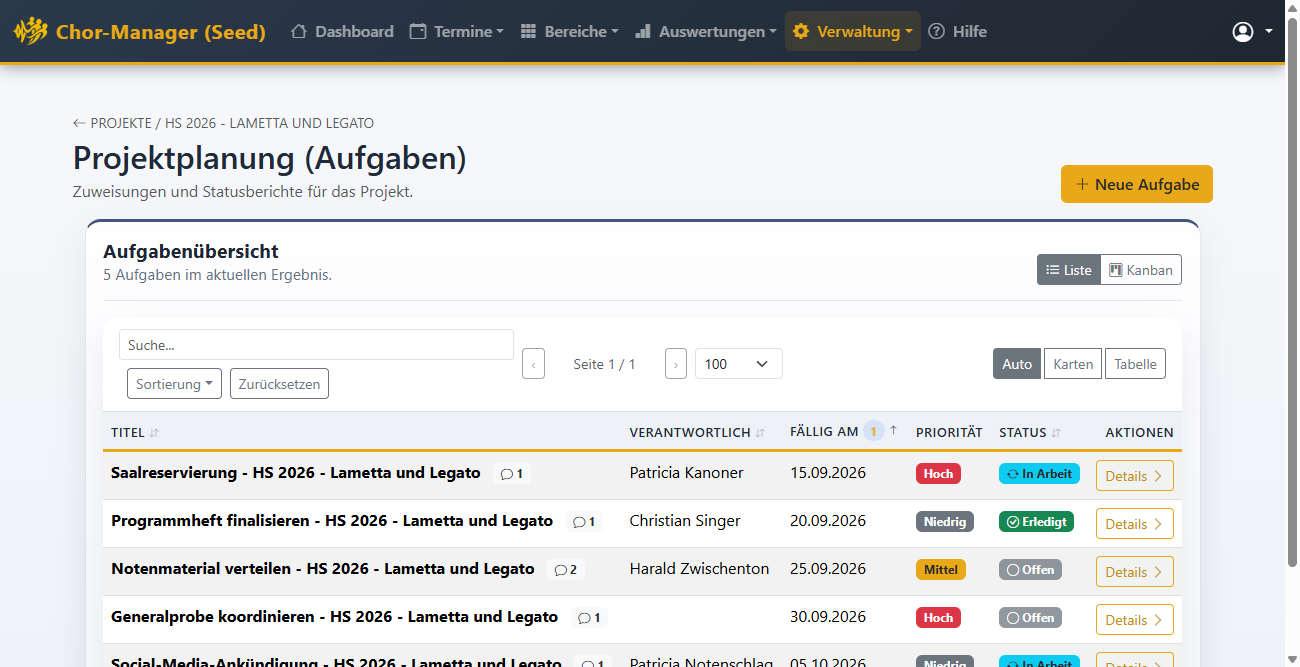Click the date 20.09.2026
The image size is (1300, 667).
pyautogui.click(x=828, y=521)
